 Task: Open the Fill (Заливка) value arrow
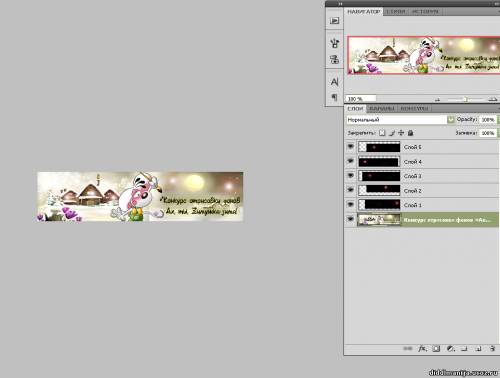coord(498,133)
